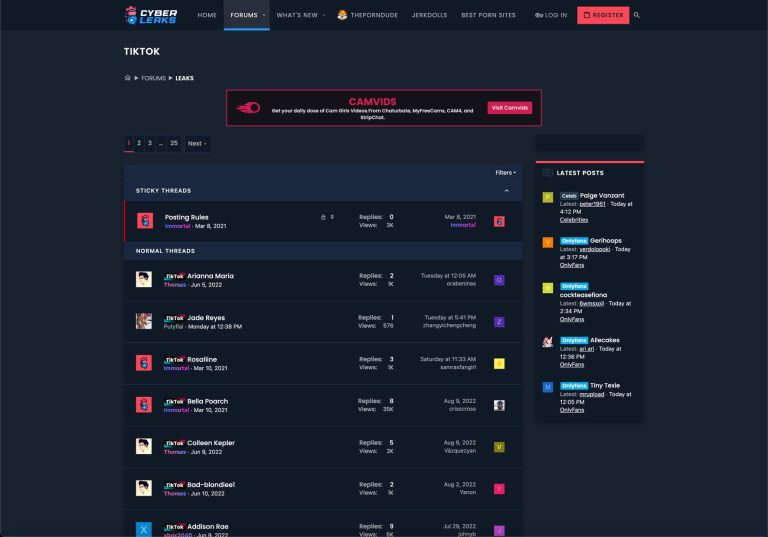The width and height of the screenshot is (768, 537).
Task: Click the red avatar beside Bella Poarch thread
Action: (x=144, y=405)
